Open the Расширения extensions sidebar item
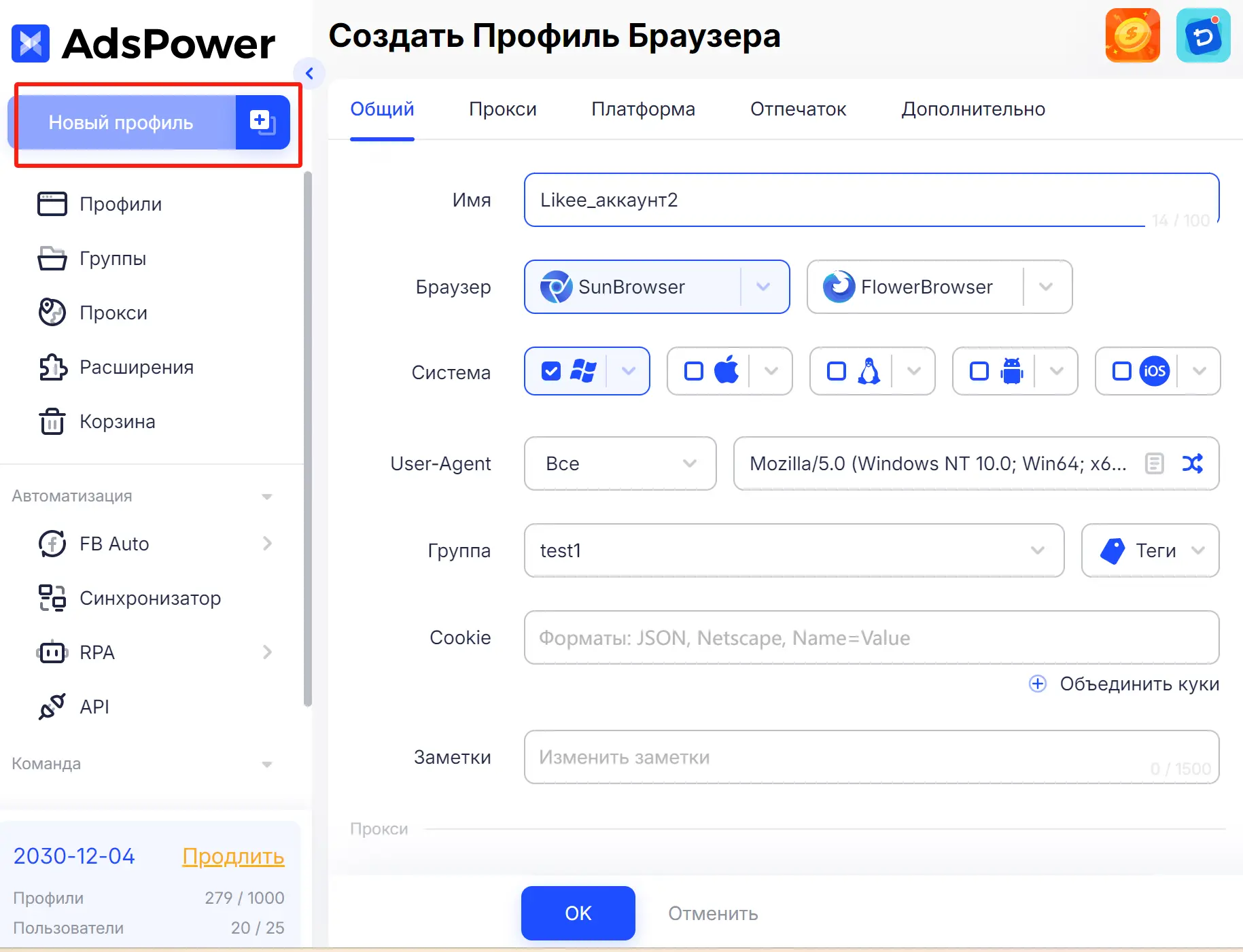 pos(136,367)
